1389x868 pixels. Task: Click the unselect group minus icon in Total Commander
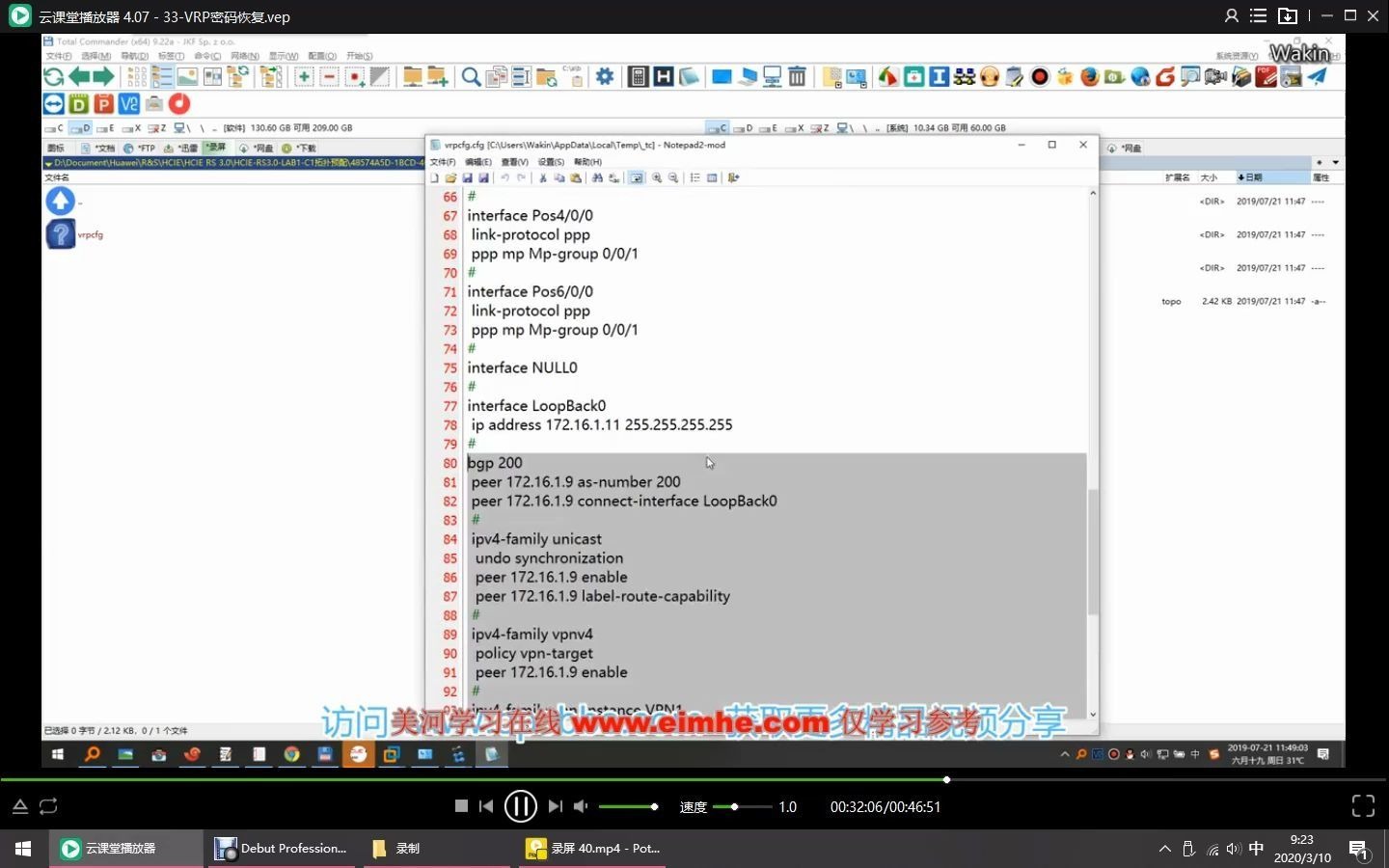coord(329,77)
